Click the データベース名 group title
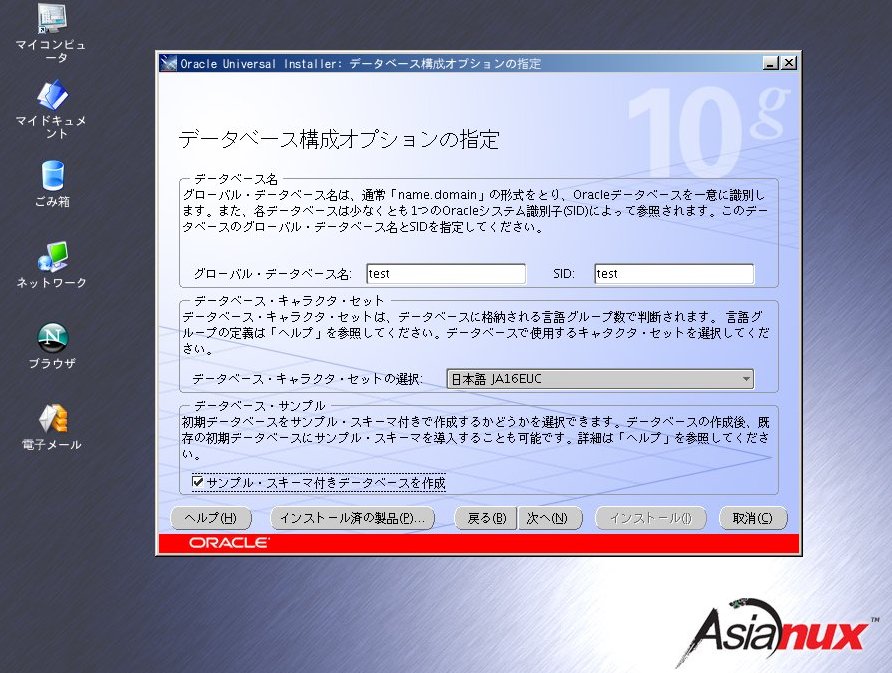Screen dimensions: 892x673 pyautogui.click(x=236, y=179)
